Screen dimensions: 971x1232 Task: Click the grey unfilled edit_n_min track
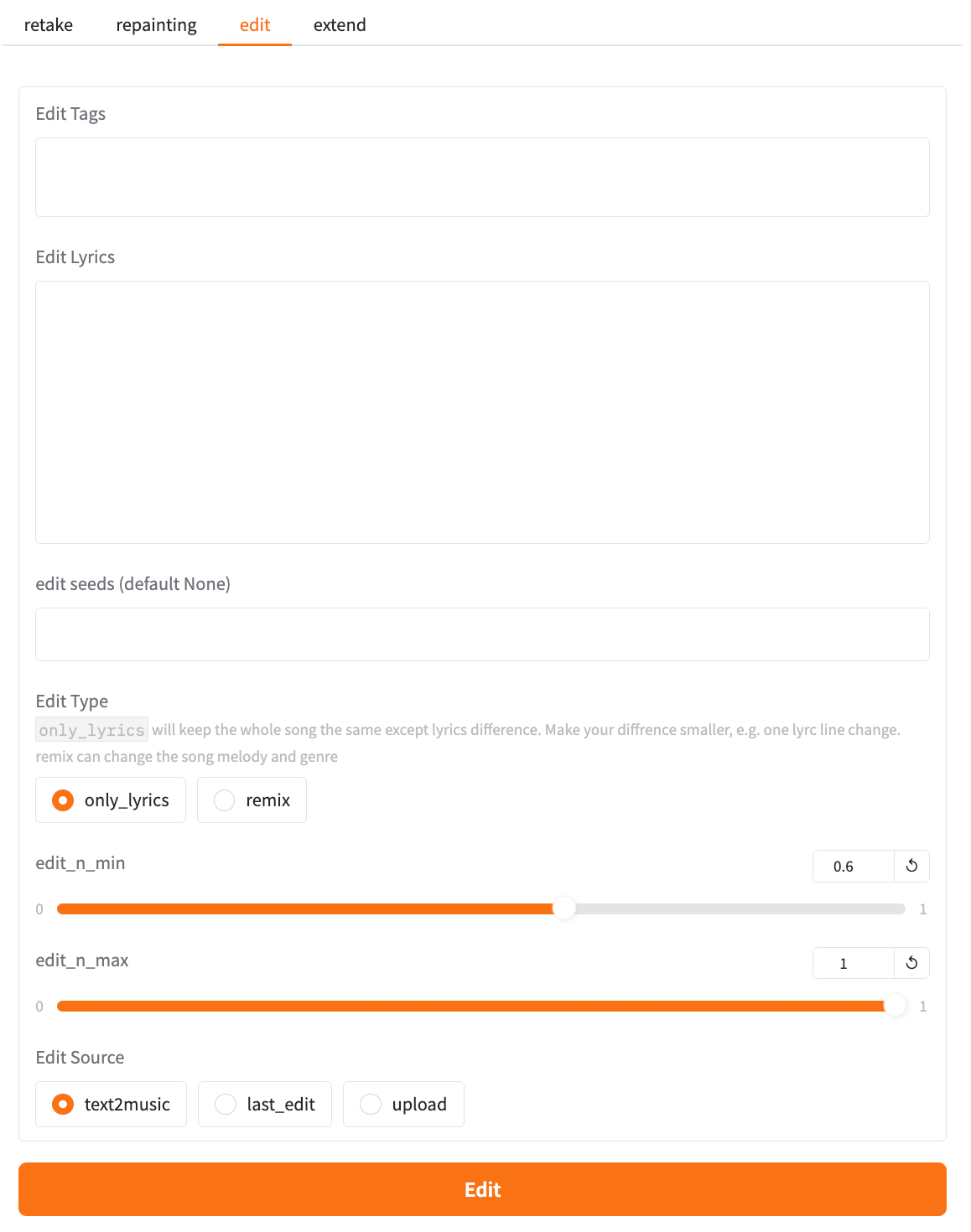point(738,909)
